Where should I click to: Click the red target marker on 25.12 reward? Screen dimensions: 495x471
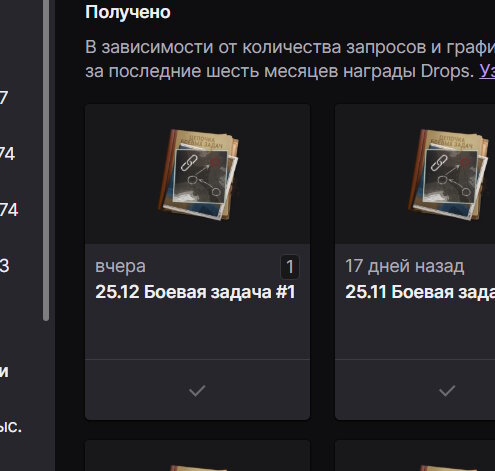[x=215, y=162]
